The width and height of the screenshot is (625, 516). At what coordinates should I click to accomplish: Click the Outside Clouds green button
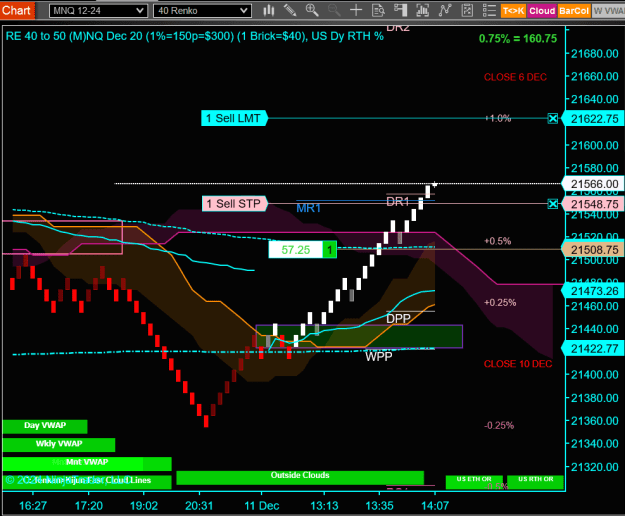pos(300,477)
